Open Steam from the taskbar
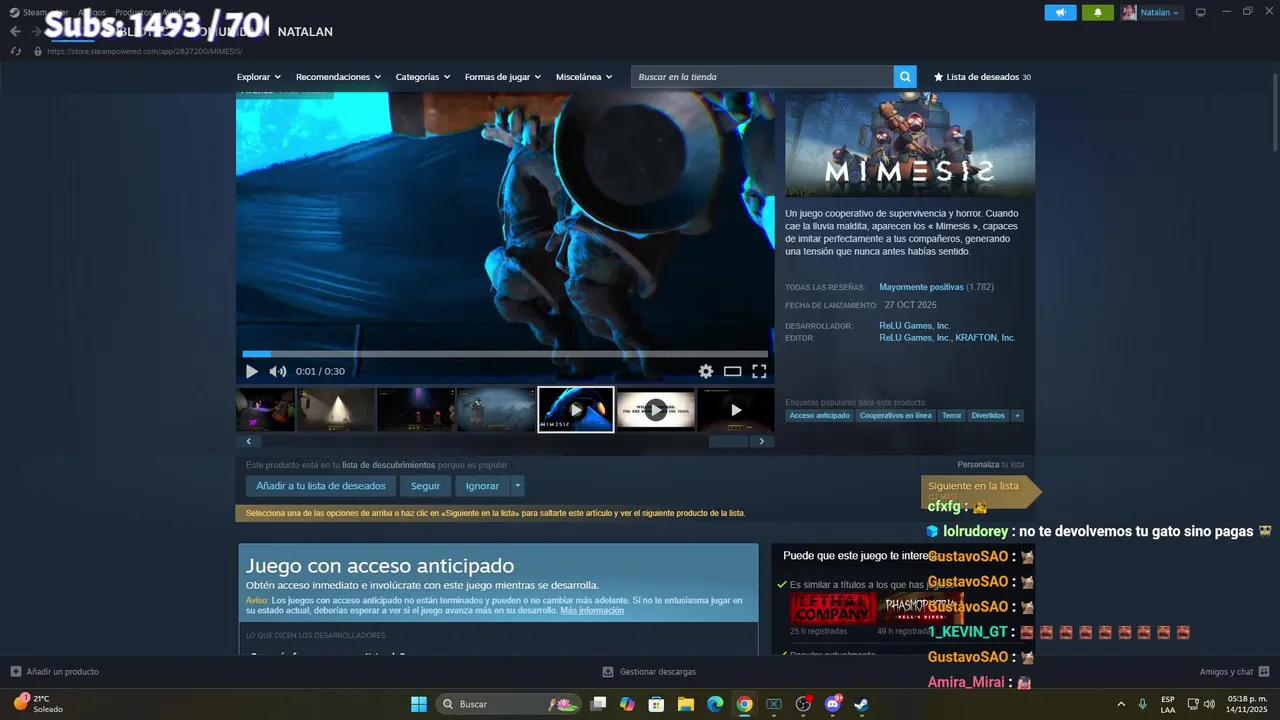 tap(862, 704)
